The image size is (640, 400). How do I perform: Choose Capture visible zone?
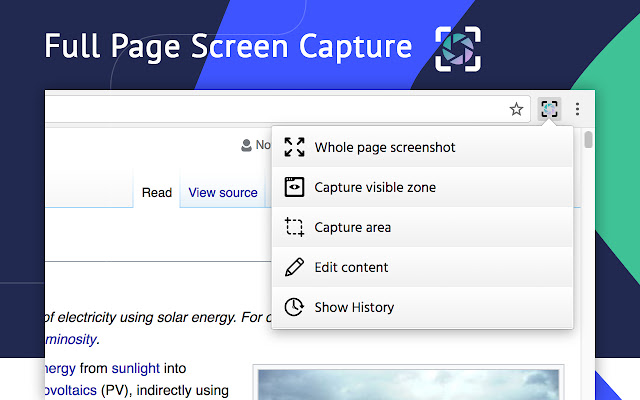(422, 187)
